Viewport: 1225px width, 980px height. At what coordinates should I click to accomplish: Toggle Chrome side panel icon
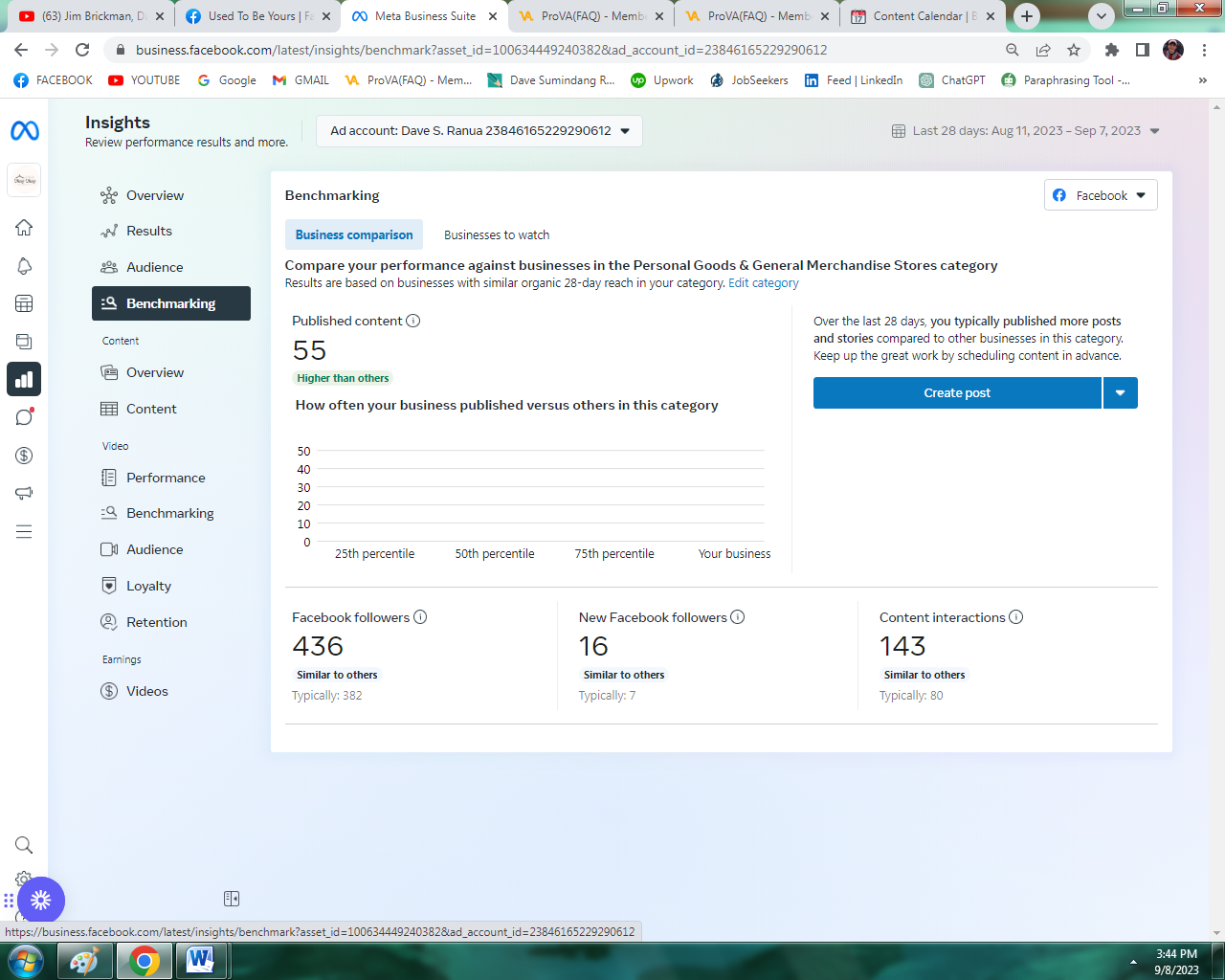coord(1143,50)
